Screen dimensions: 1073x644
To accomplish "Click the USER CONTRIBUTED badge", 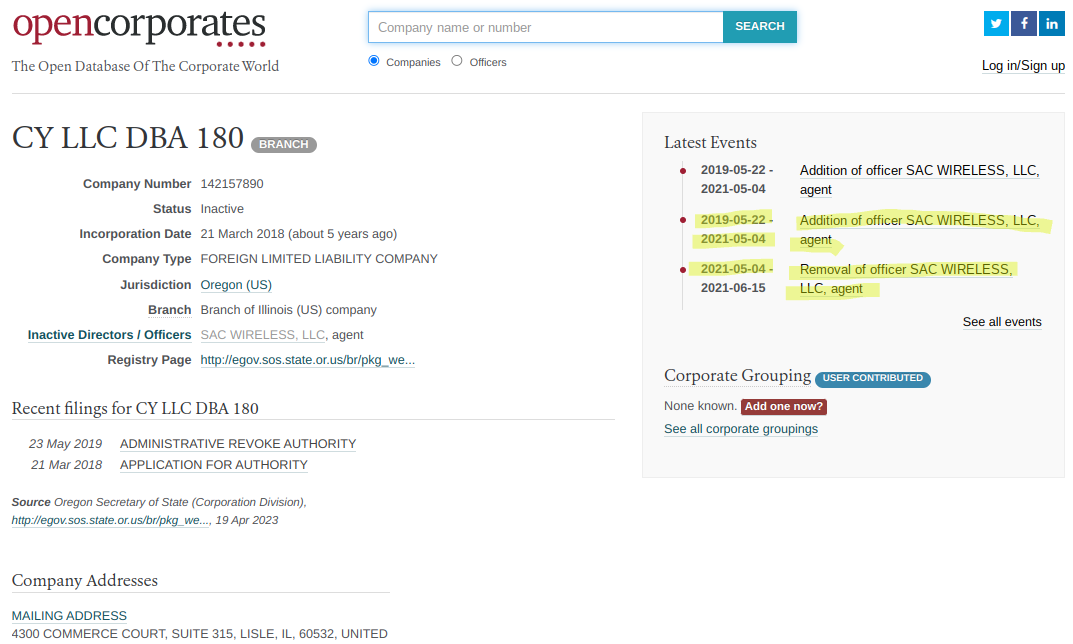I will coord(872,378).
